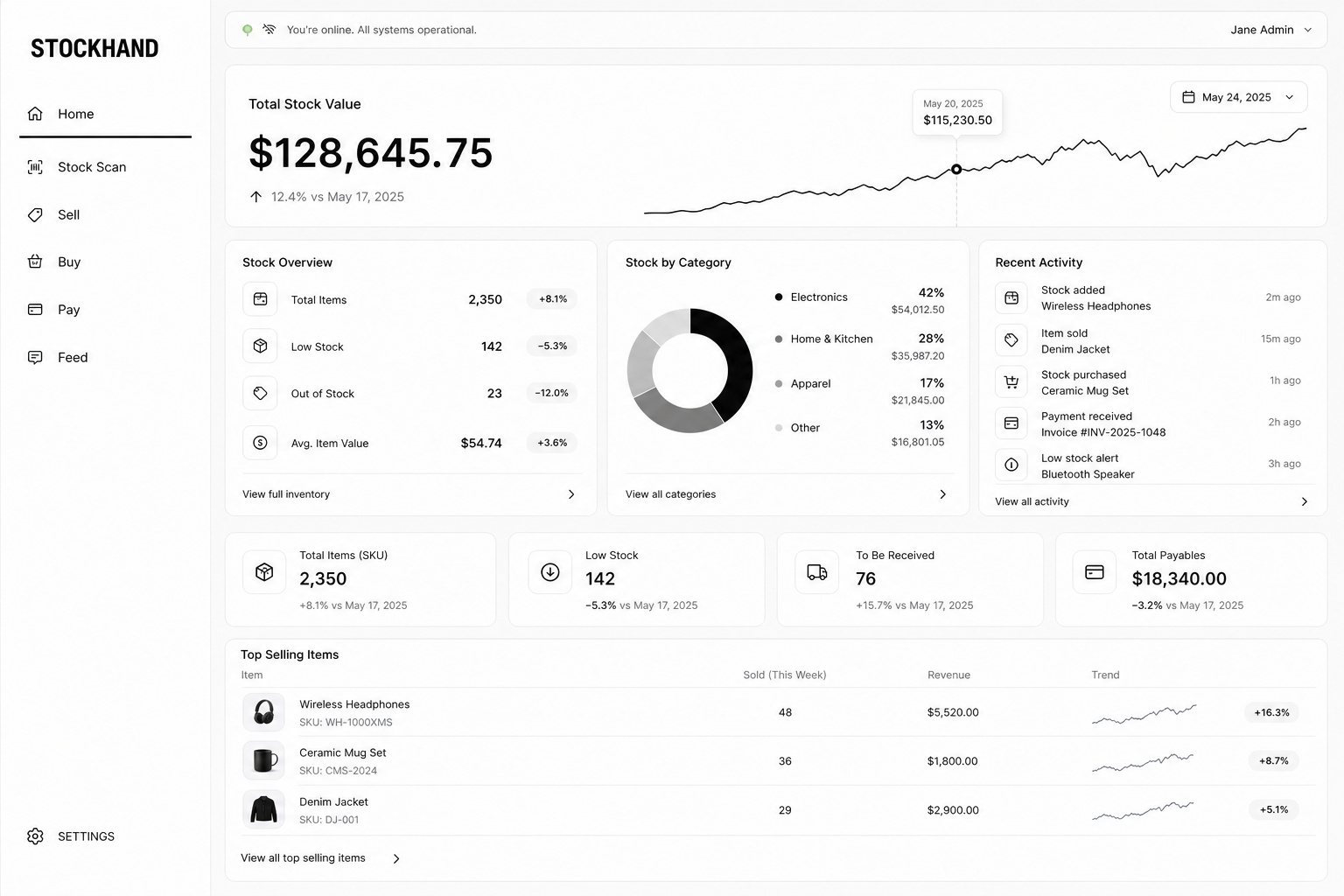Image resolution: width=1344 pixels, height=896 pixels.
Task: Click View all top selling items link
Action: click(x=303, y=858)
